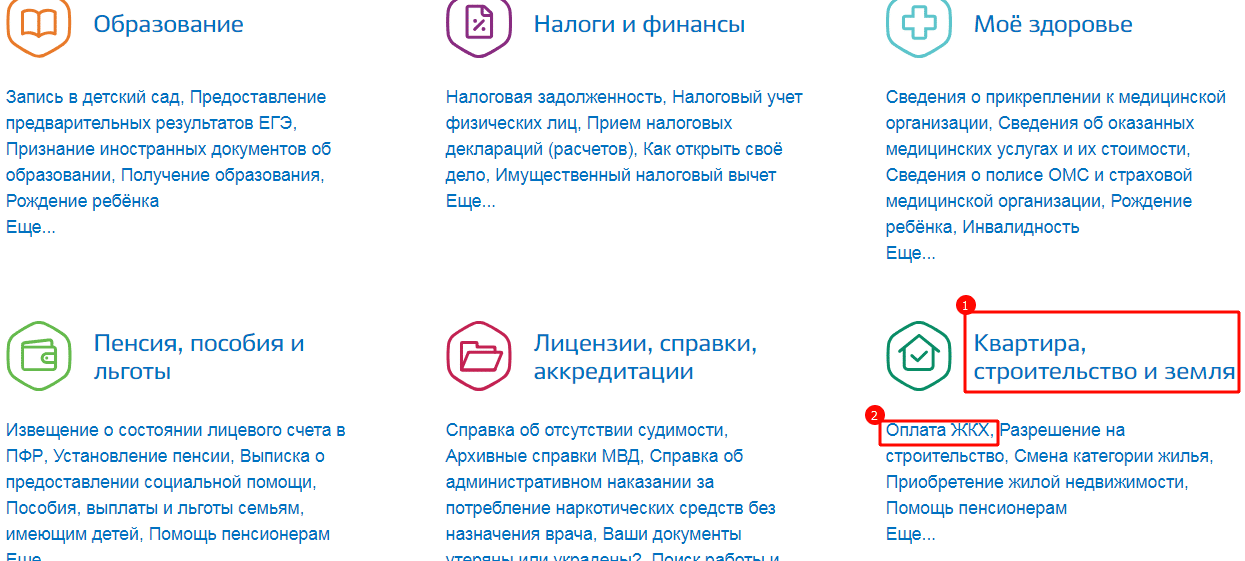Open the Лицензии, справки, аккредитации heading
Viewport: 1245px width, 561px height.
(x=645, y=357)
